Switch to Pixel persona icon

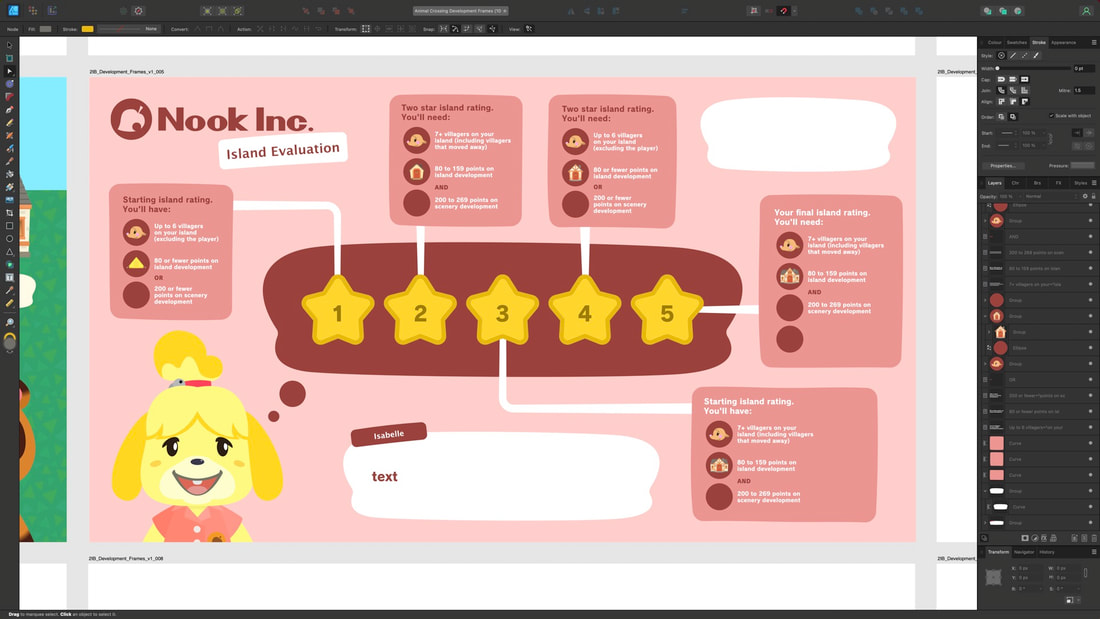[x=32, y=11]
